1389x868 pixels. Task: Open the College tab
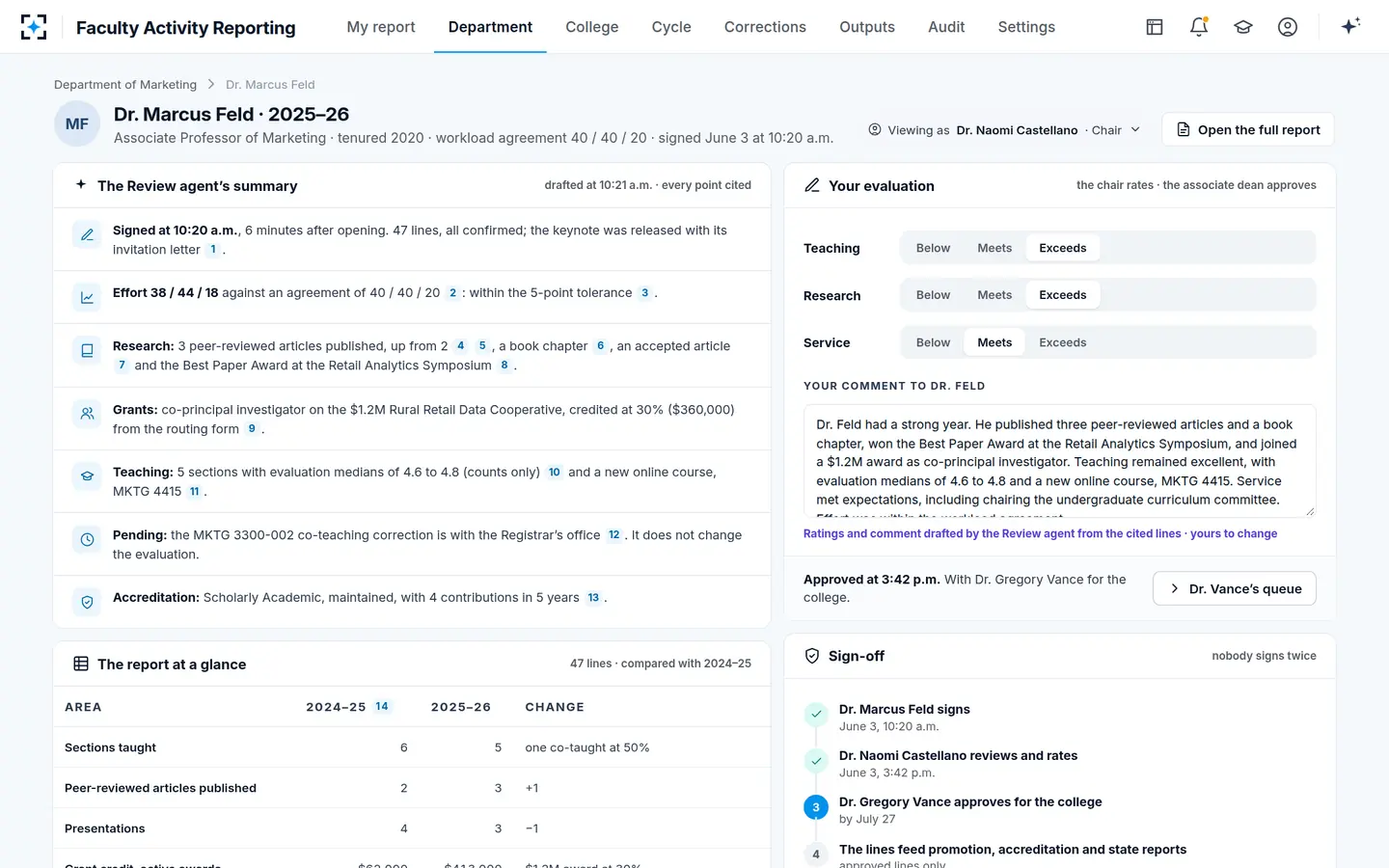tap(592, 27)
